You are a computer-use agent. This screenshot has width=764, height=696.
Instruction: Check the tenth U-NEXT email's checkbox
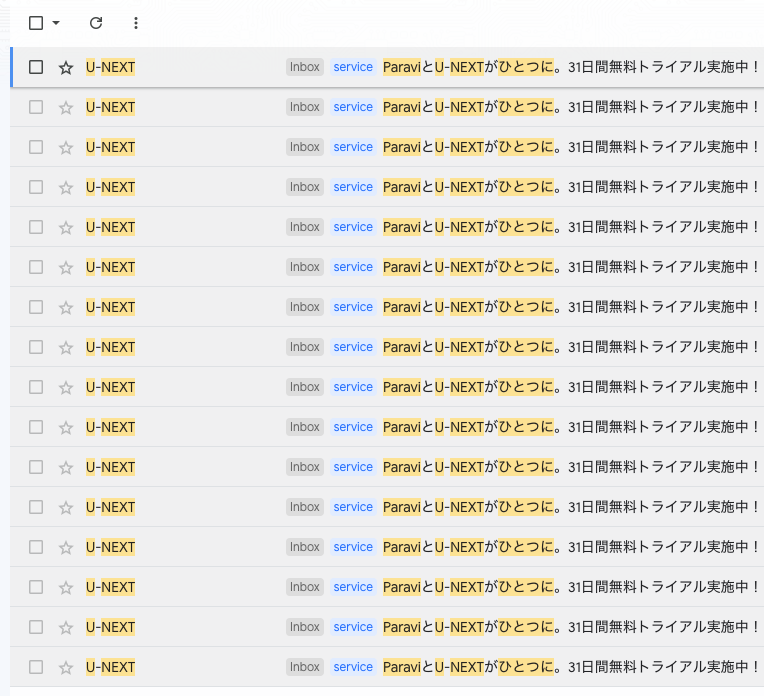[36, 427]
